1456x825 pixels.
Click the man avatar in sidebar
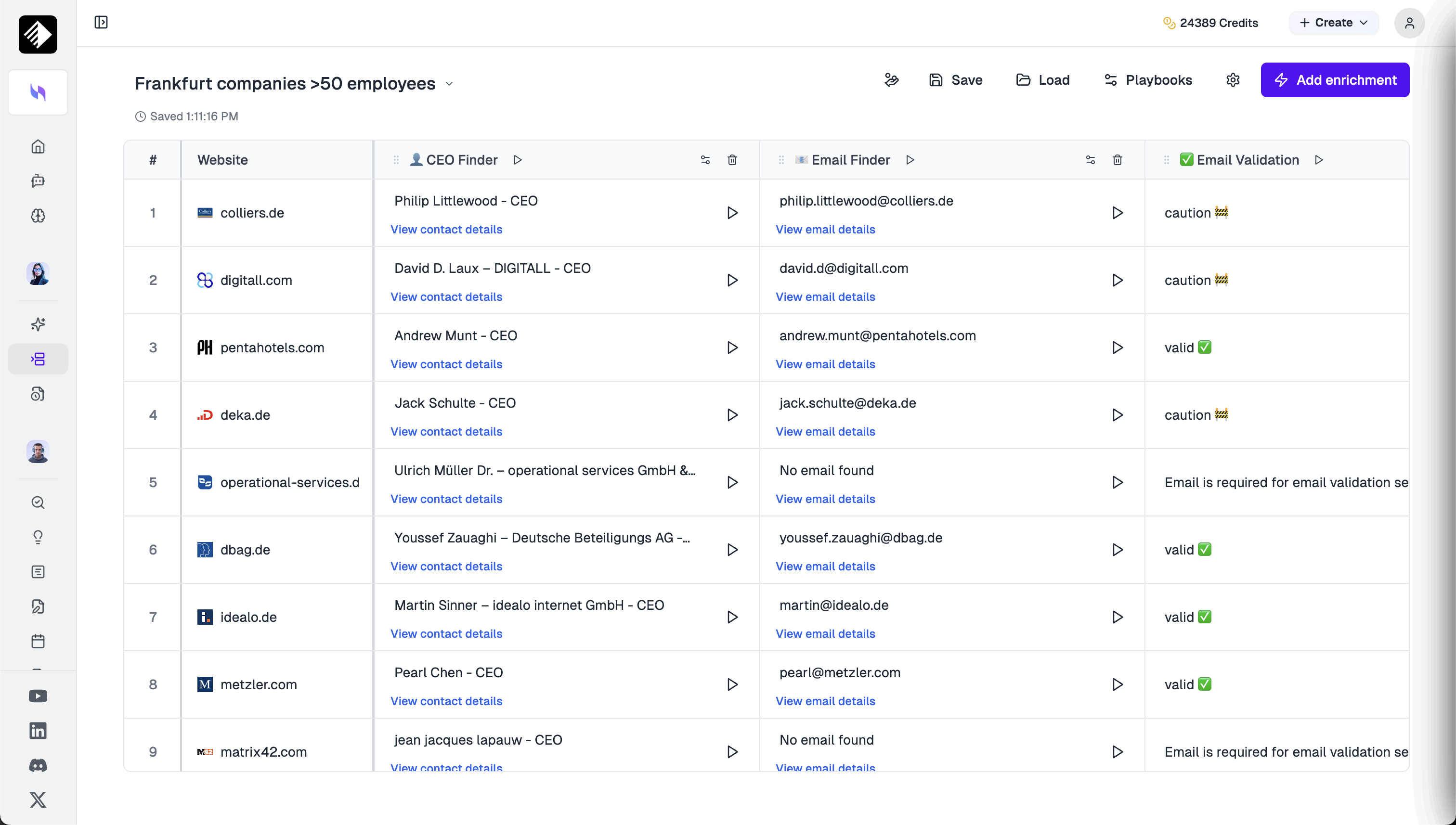38,451
